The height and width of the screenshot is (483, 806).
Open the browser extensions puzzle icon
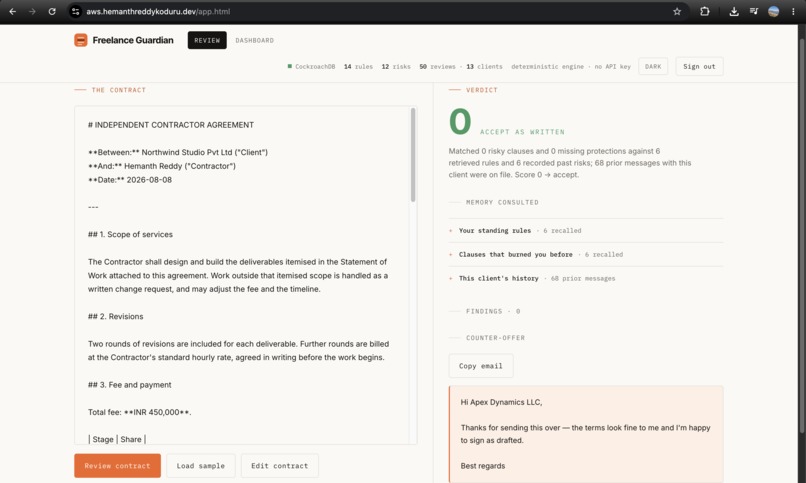pyautogui.click(x=705, y=11)
